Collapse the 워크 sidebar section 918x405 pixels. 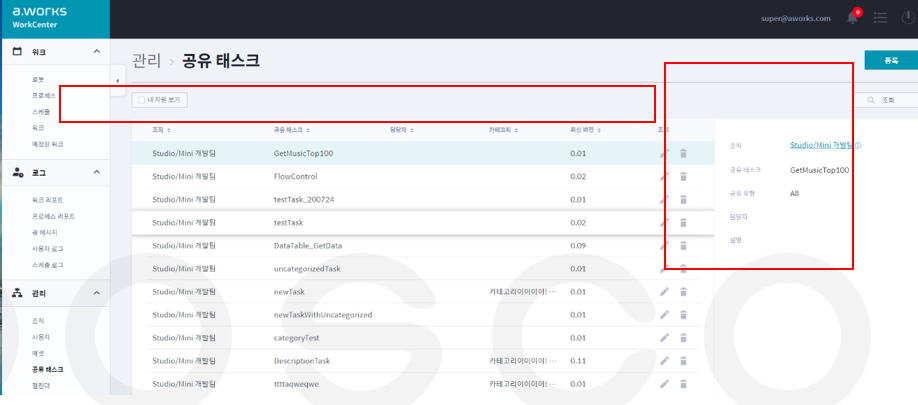97,52
